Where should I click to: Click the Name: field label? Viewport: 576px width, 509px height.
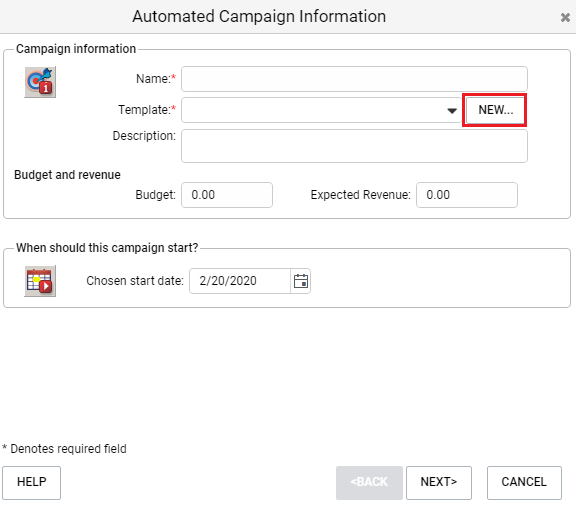[x=156, y=79]
